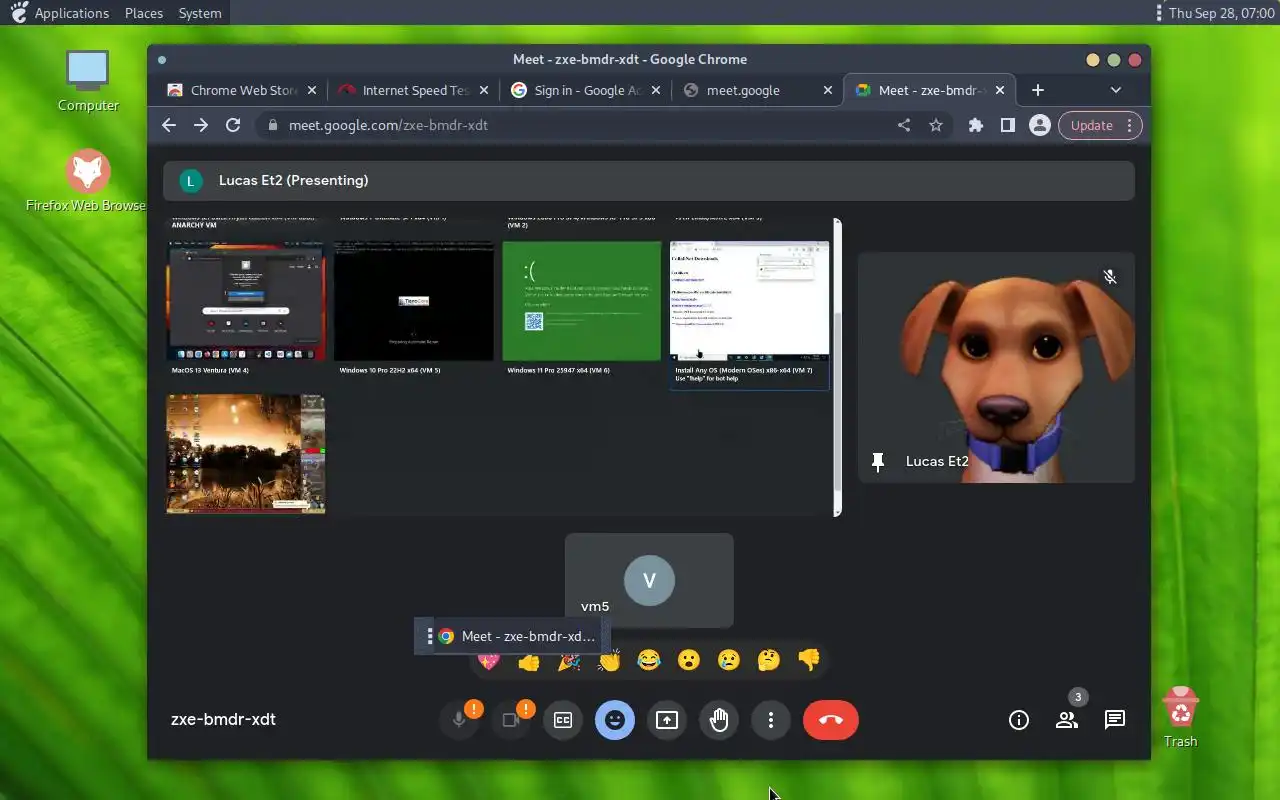Open the Chrome extensions puzzle icon
Viewport: 1280px width, 800px height.
click(x=976, y=125)
